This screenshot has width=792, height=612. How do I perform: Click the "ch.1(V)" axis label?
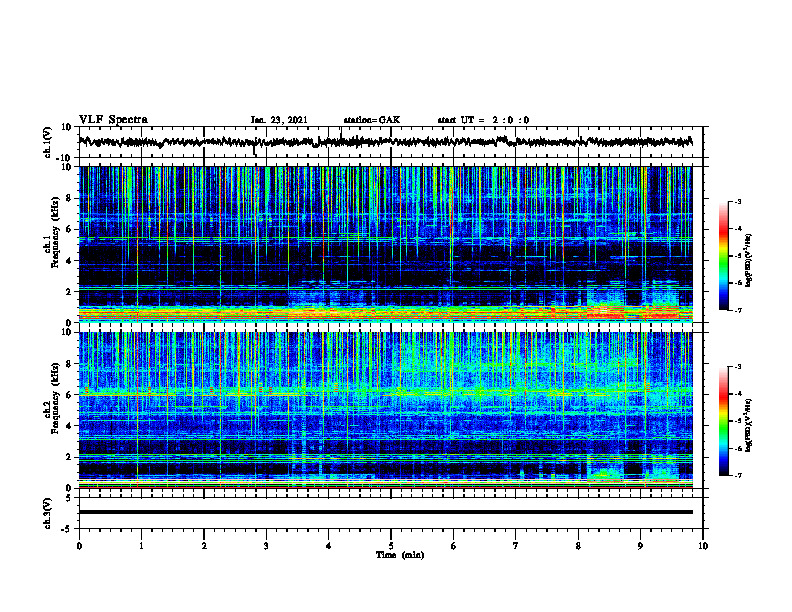click(47, 142)
